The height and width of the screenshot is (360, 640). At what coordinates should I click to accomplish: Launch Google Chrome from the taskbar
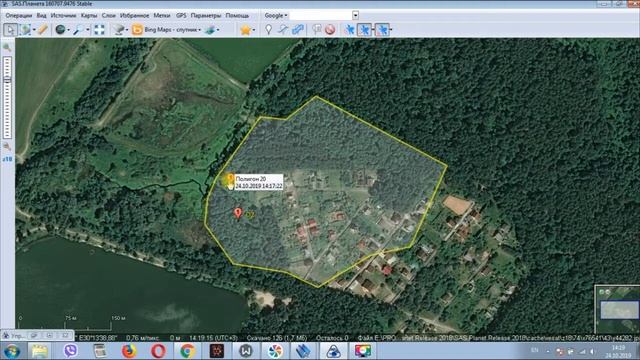(187, 351)
